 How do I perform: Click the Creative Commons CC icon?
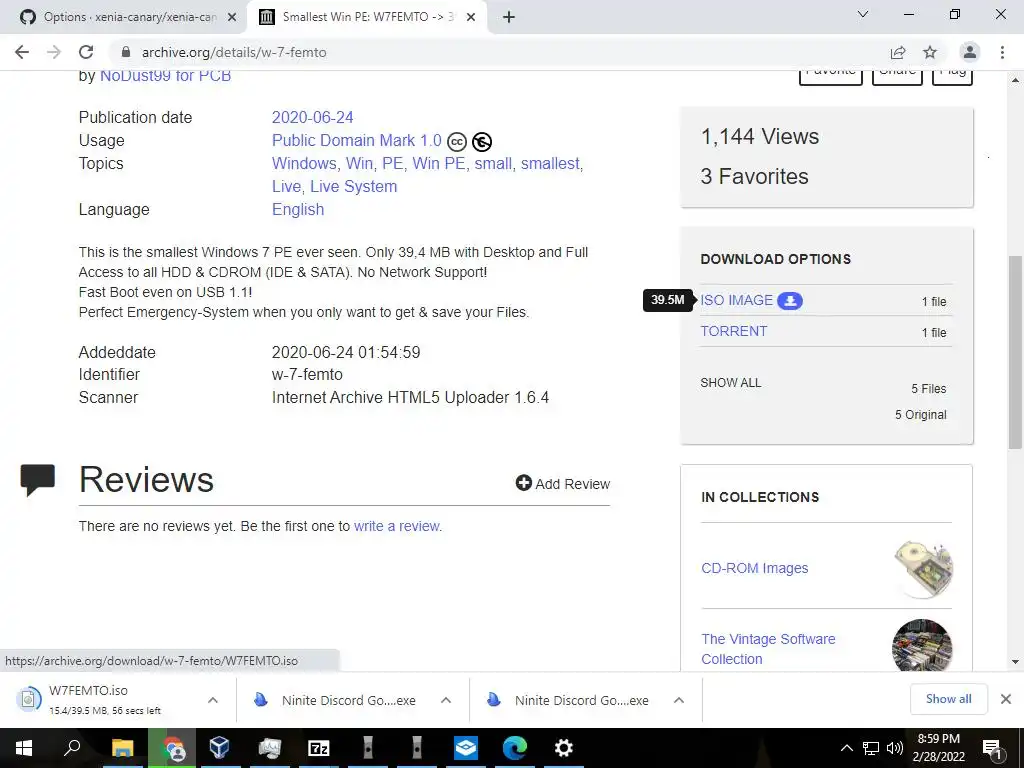(457, 142)
